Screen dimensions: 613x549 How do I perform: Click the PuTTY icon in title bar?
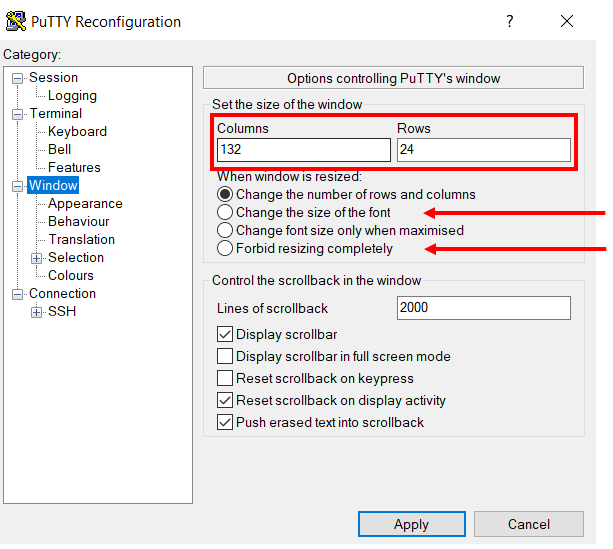tap(16, 21)
